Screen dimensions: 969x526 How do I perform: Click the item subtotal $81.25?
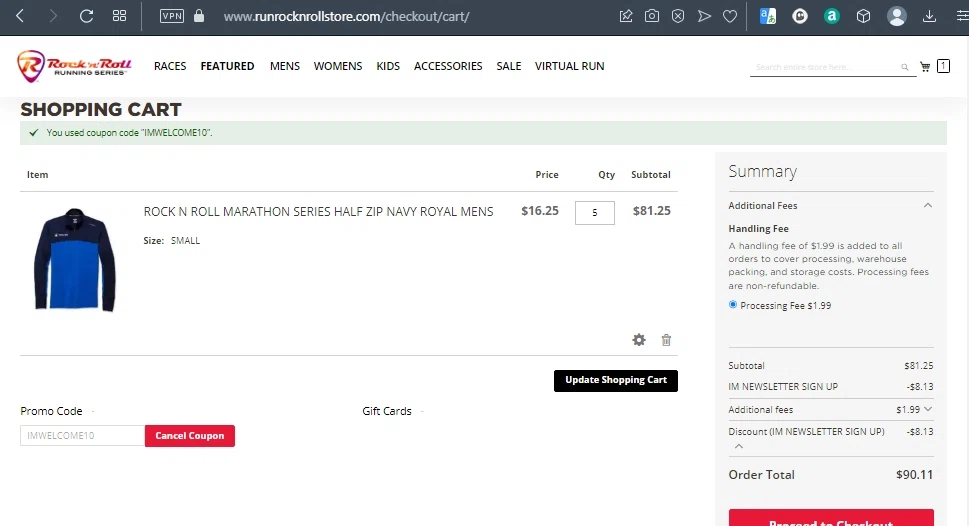pos(651,211)
